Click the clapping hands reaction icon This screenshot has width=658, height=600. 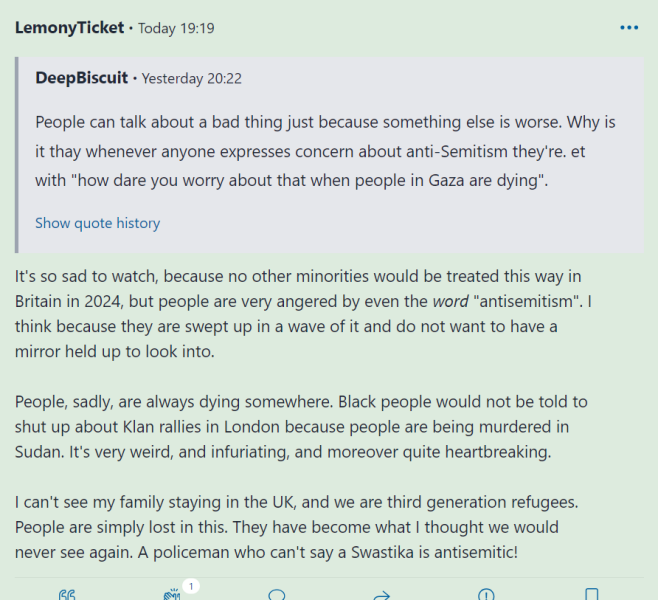(x=172, y=595)
